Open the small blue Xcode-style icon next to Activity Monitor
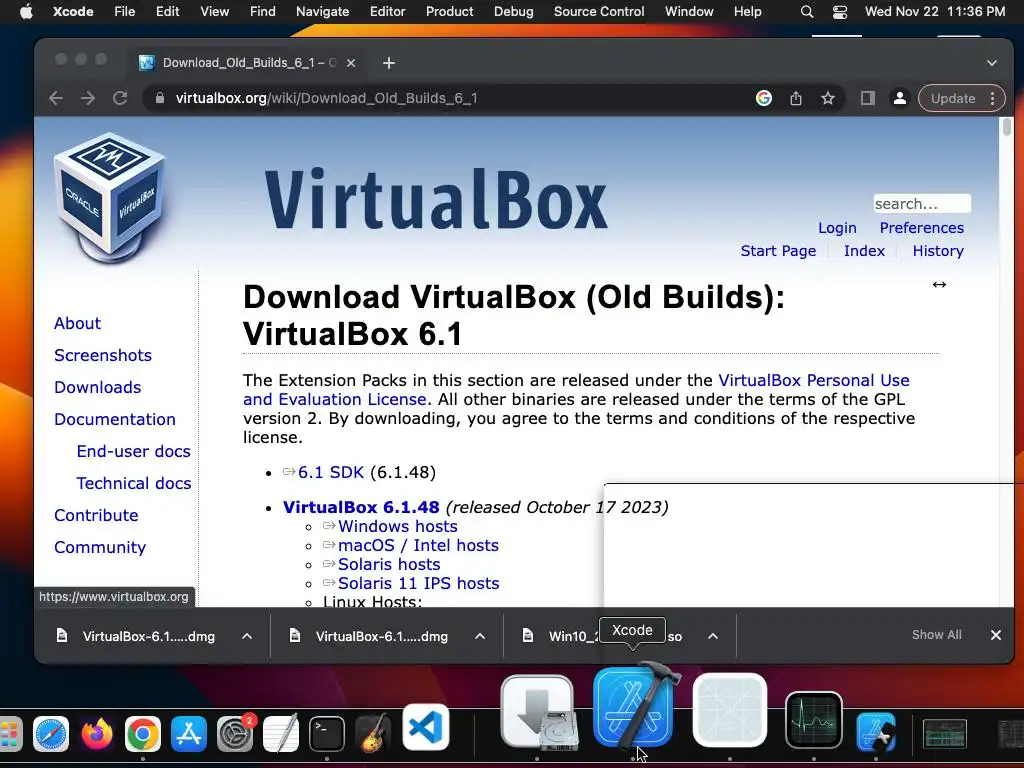Image resolution: width=1024 pixels, height=768 pixels. [x=876, y=732]
